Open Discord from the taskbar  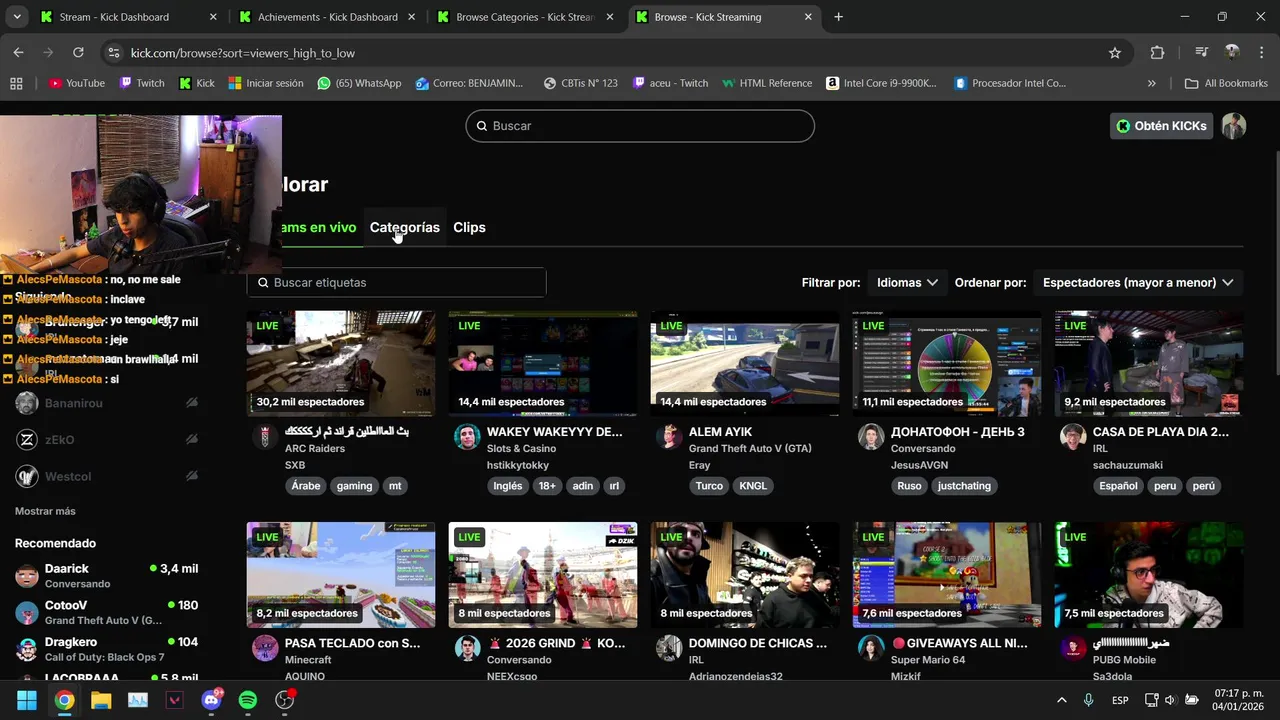pyautogui.click(x=211, y=700)
